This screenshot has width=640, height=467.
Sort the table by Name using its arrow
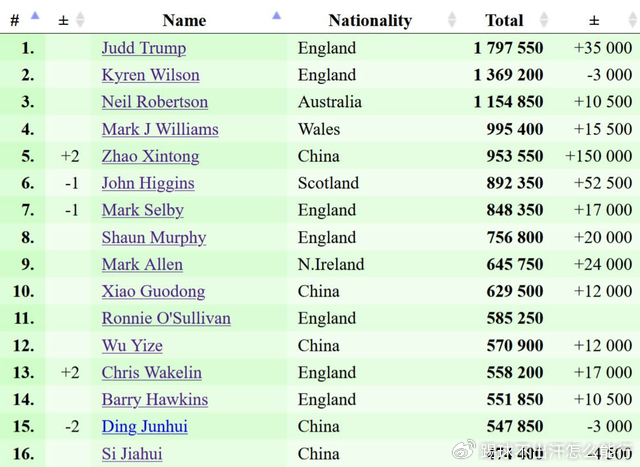tap(277, 17)
